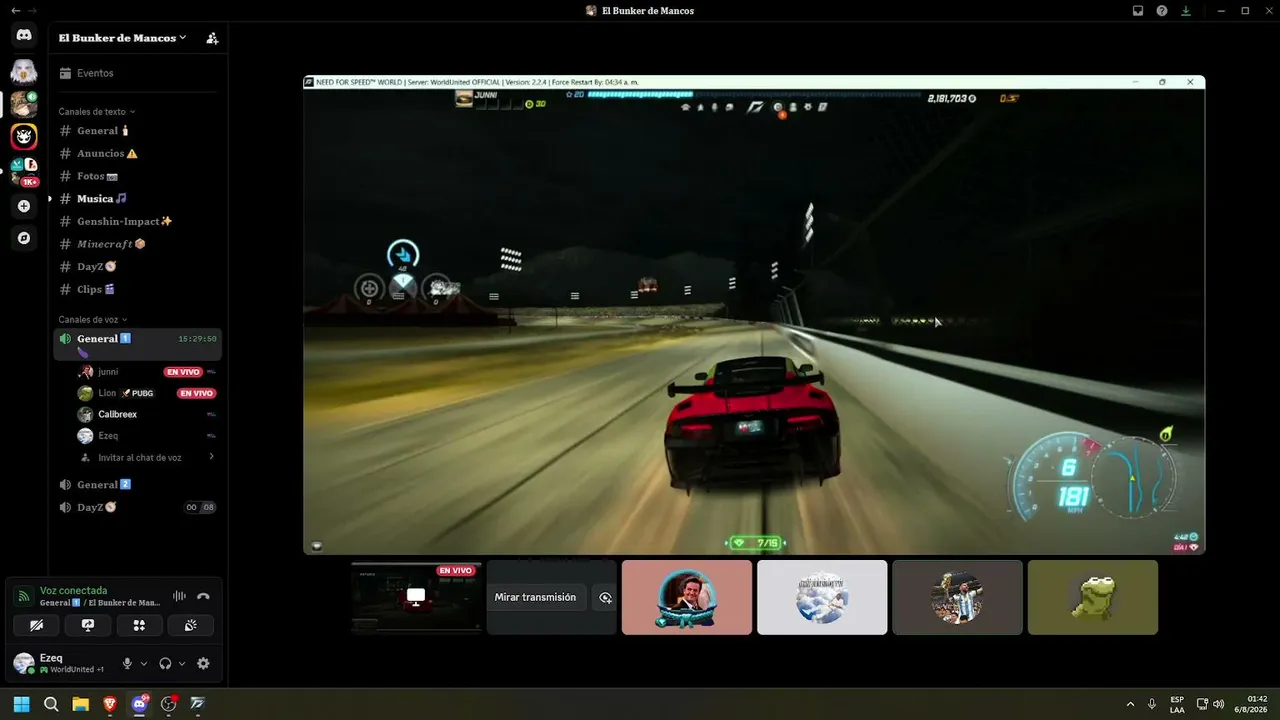
Task: Click Ezeq in the voice participants list
Action: pos(148,436)
